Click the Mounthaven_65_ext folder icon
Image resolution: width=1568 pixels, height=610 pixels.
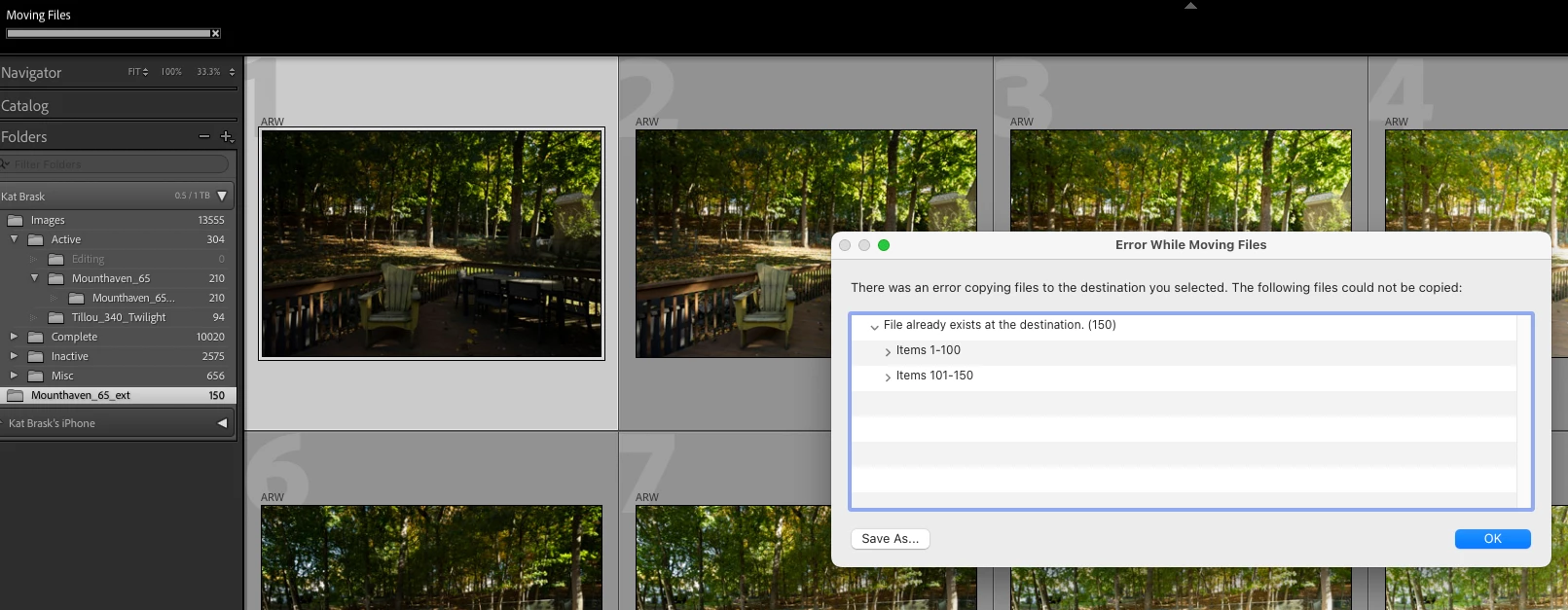pos(16,395)
